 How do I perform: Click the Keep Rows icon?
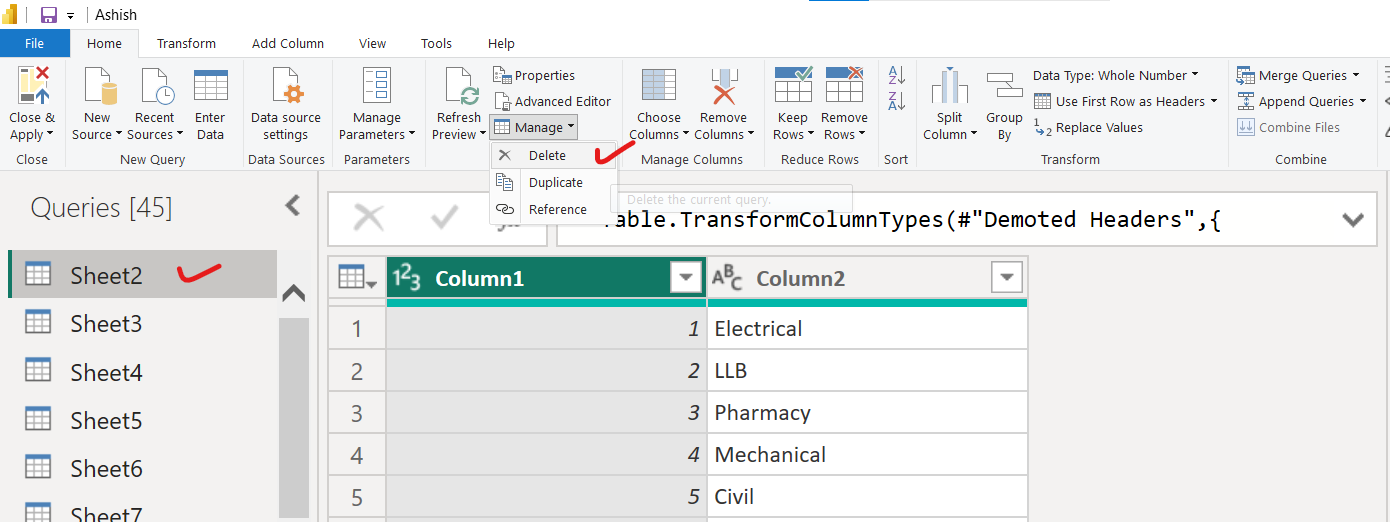point(793,86)
